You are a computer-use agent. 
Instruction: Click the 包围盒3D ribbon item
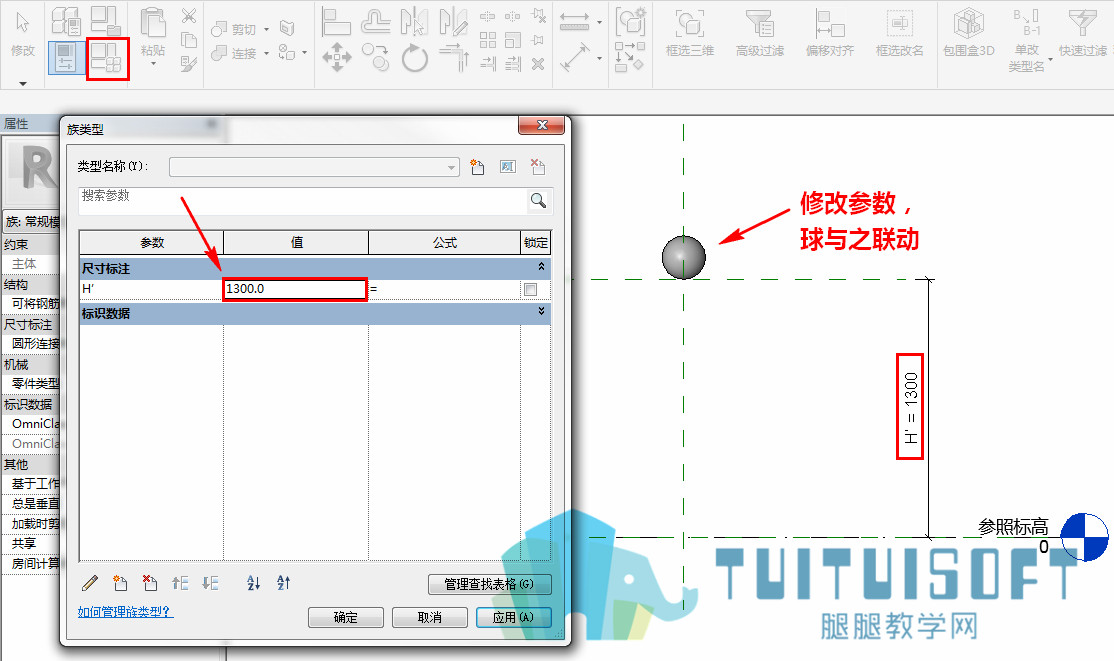pos(968,33)
